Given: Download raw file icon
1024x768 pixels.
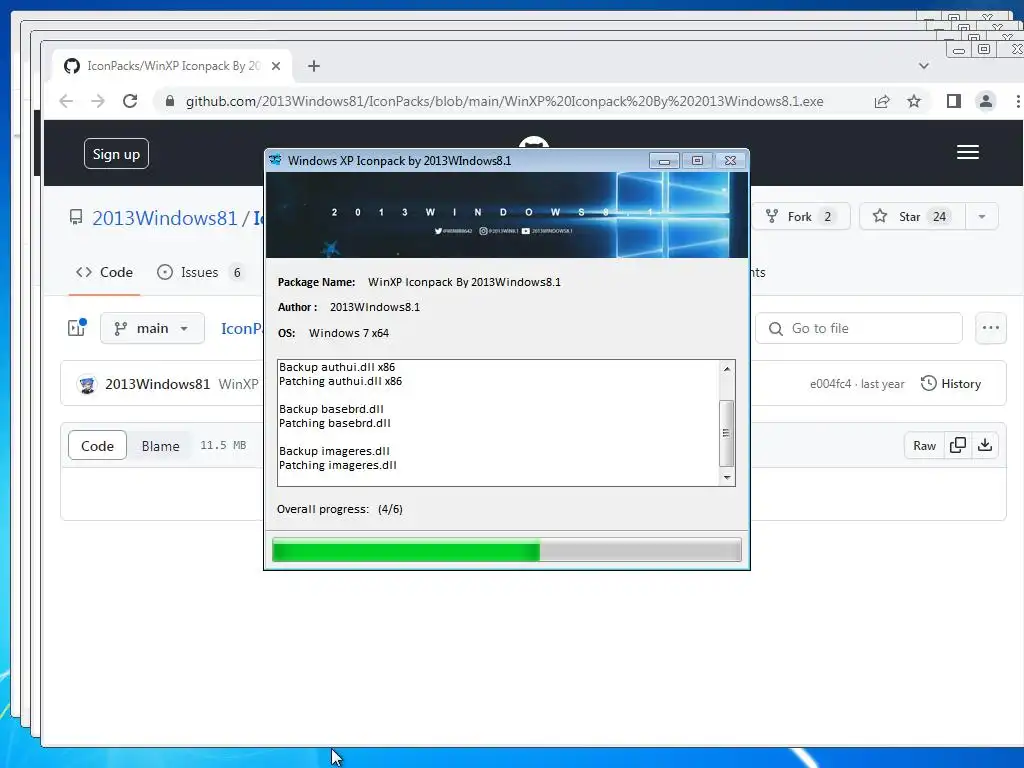Looking at the screenshot, I should coord(985,445).
